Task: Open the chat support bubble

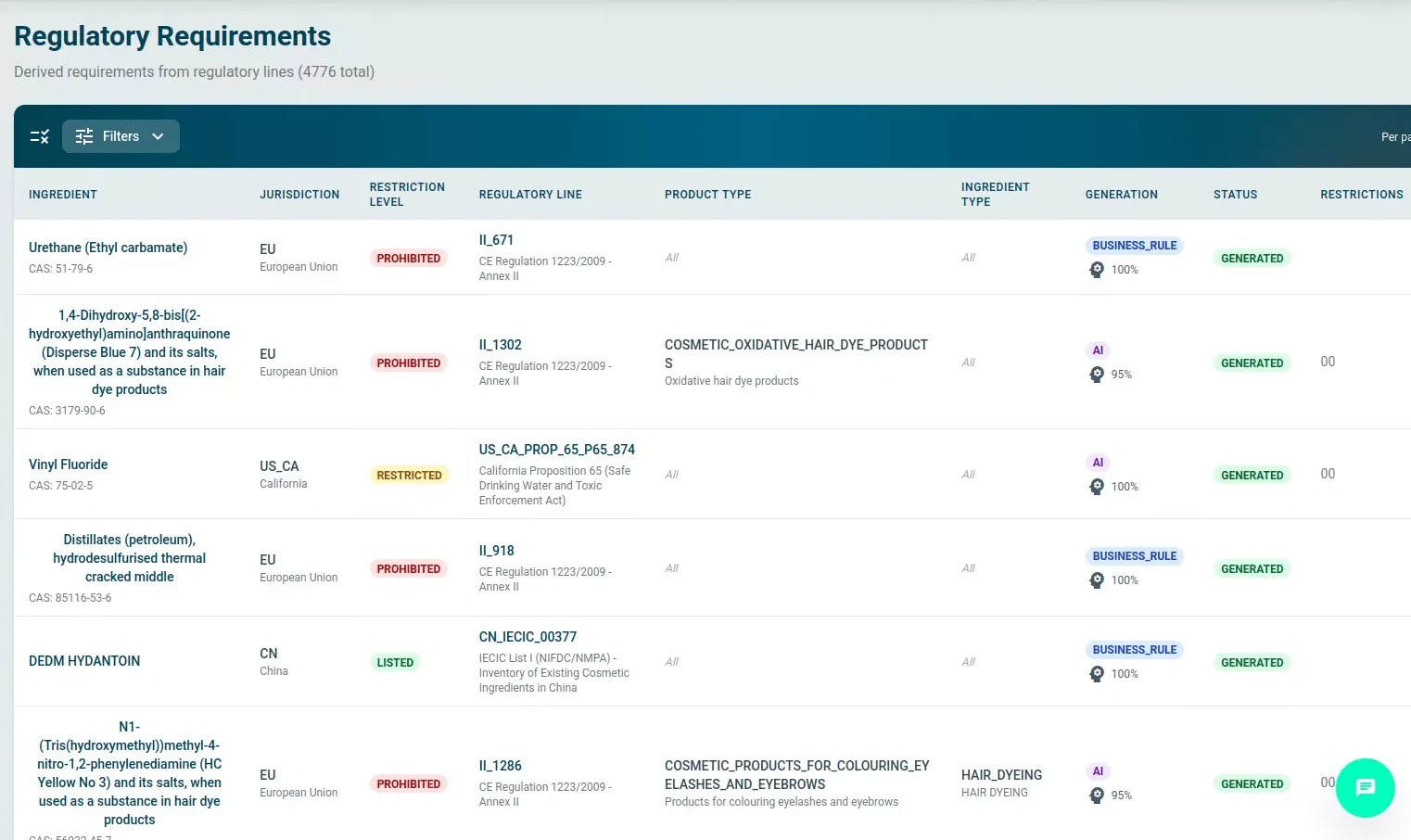Action: 1365,788
